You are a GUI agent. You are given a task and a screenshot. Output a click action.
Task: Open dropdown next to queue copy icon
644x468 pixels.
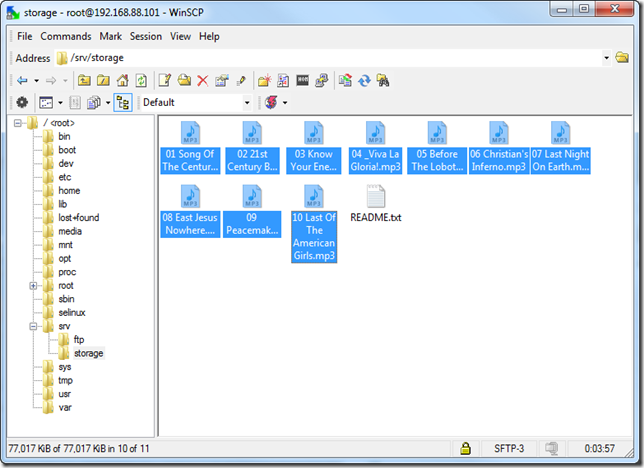pos(108,102)
